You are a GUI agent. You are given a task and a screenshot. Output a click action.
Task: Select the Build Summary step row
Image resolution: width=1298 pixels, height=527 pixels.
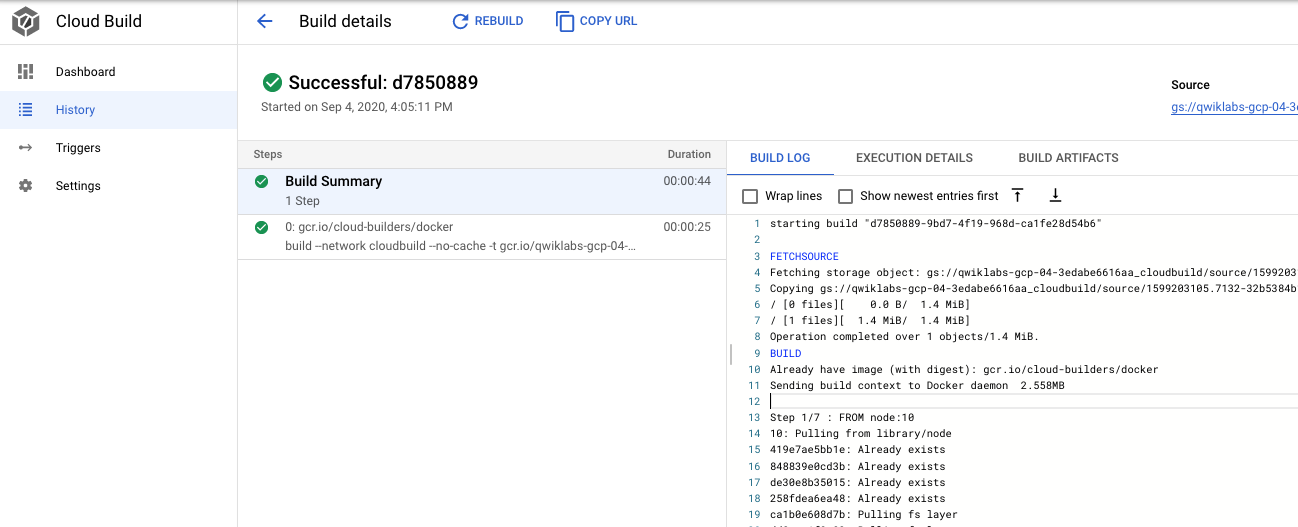pyautogui.click(x=482, y=191)
